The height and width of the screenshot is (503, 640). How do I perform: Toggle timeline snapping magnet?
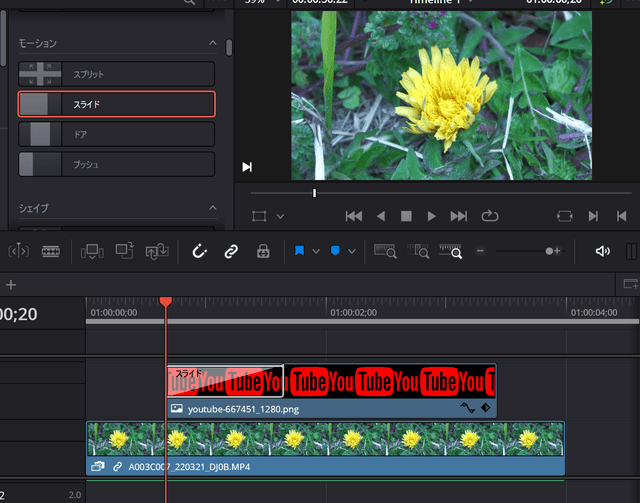coord(200,251)
